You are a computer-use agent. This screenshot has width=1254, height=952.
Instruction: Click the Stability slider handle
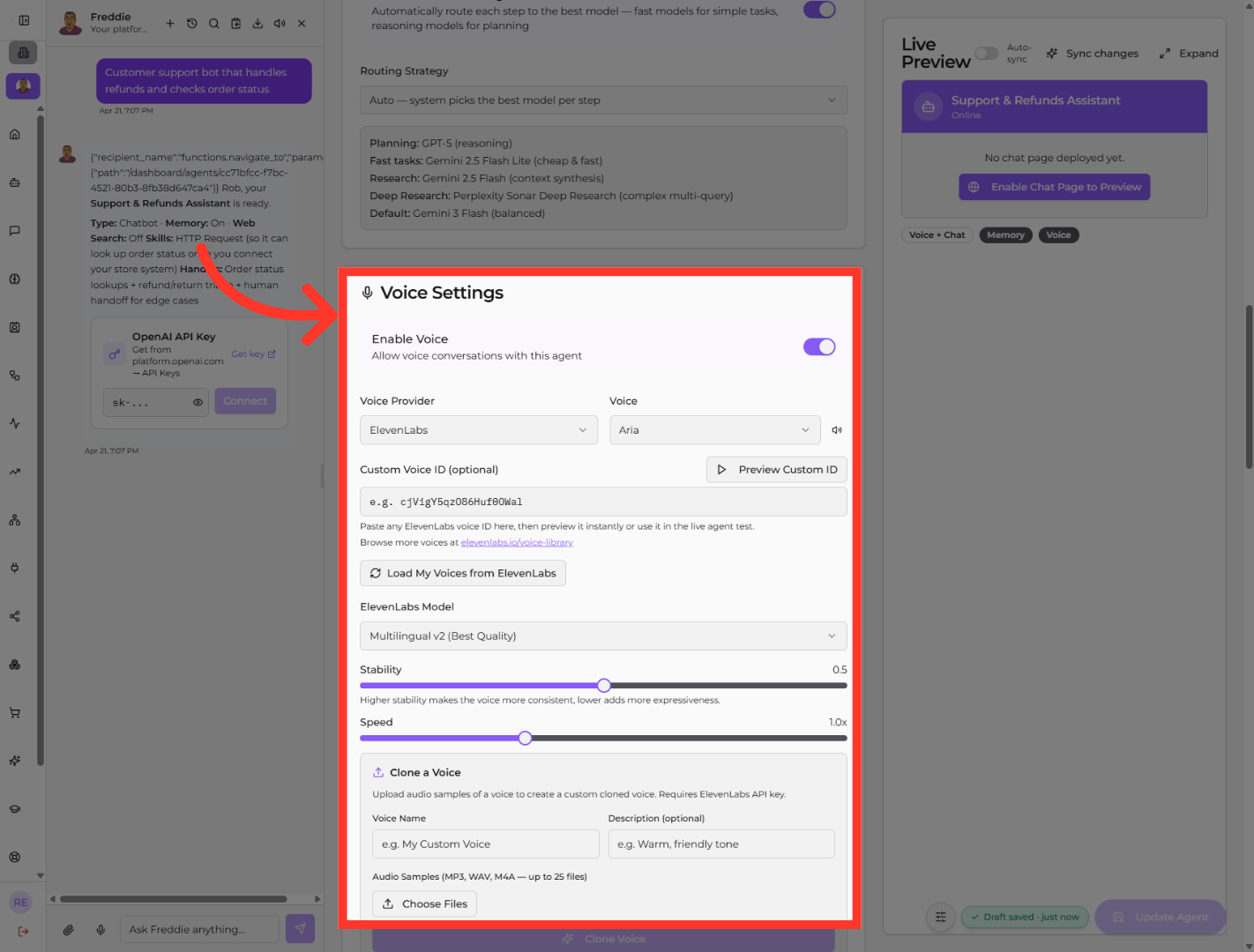[x=604, y=686]
